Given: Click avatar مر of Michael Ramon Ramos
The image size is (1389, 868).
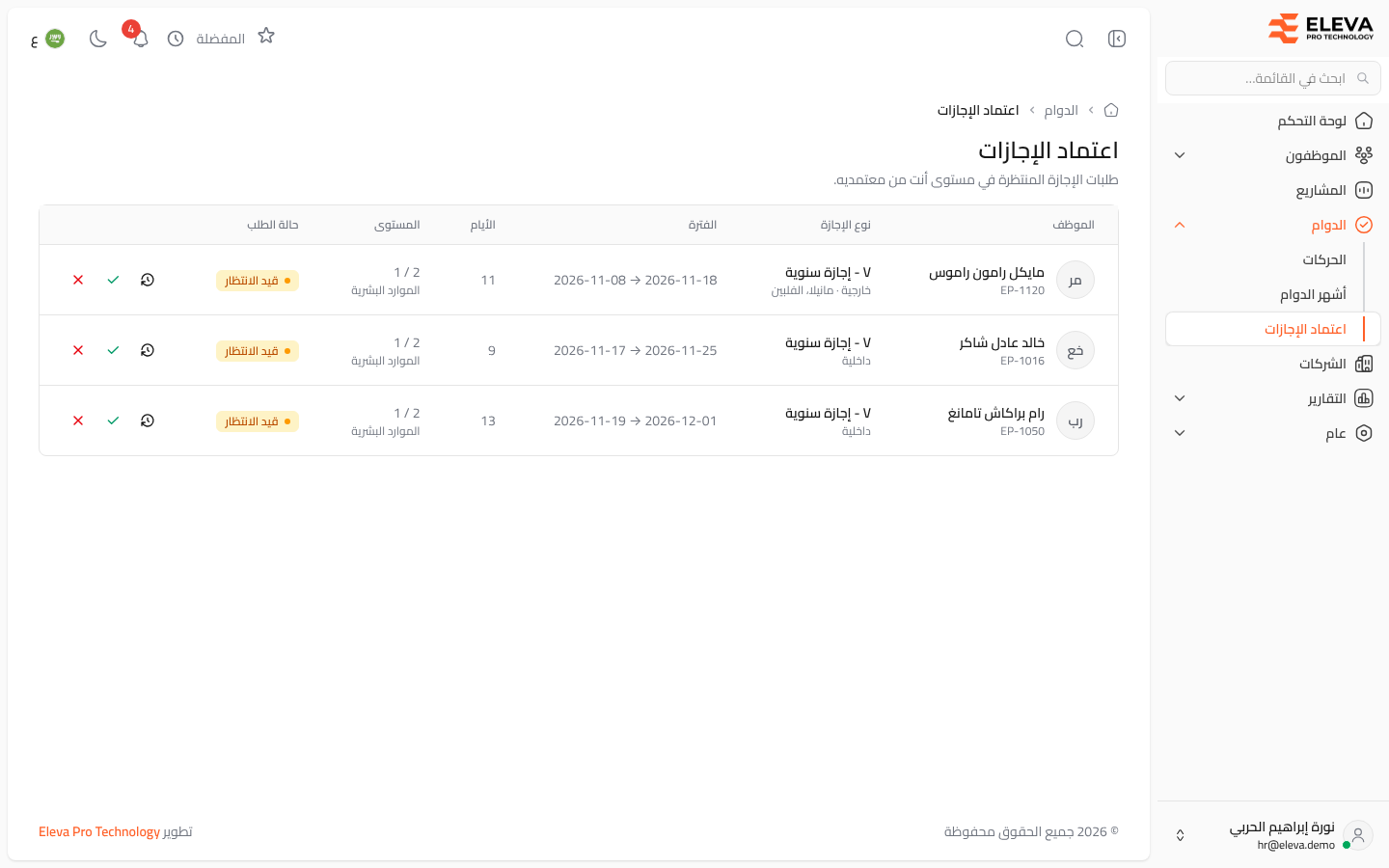Looking at the screenshot, I should [1076, 280].
